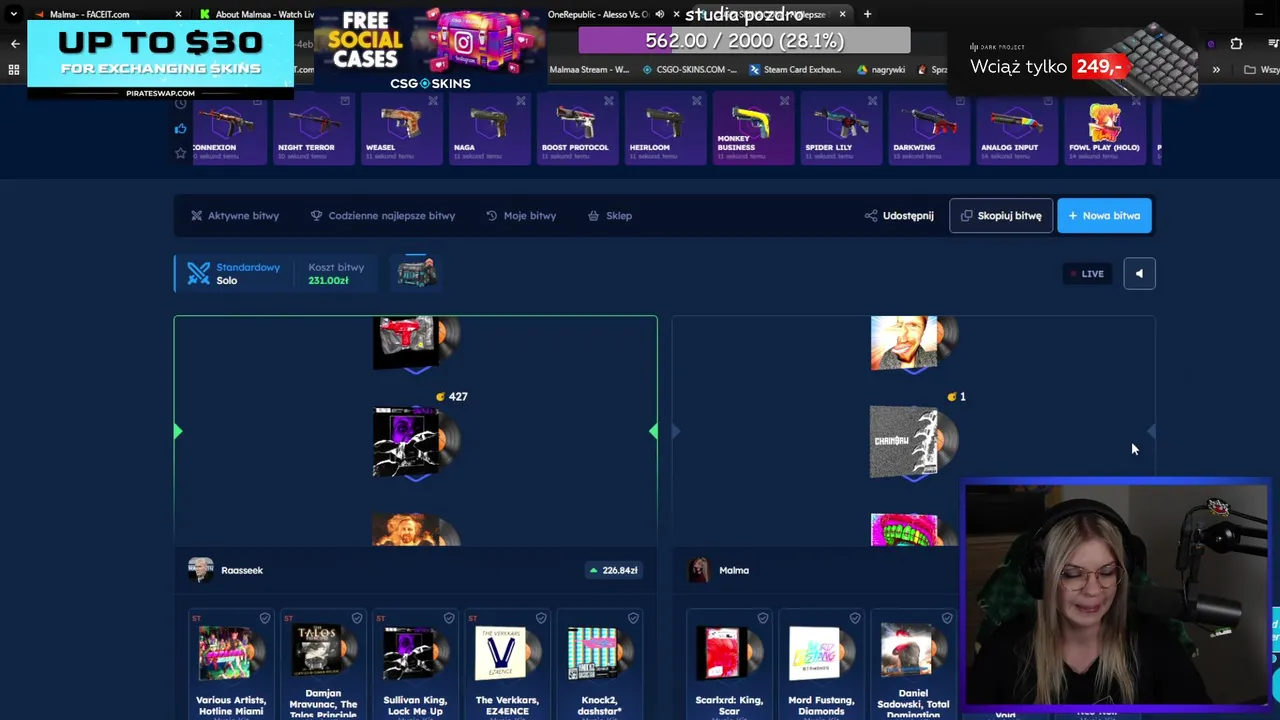Click the donation goal progress bar 562.00 / 2000
This screenshot has height=720, width=1280.
744,41
